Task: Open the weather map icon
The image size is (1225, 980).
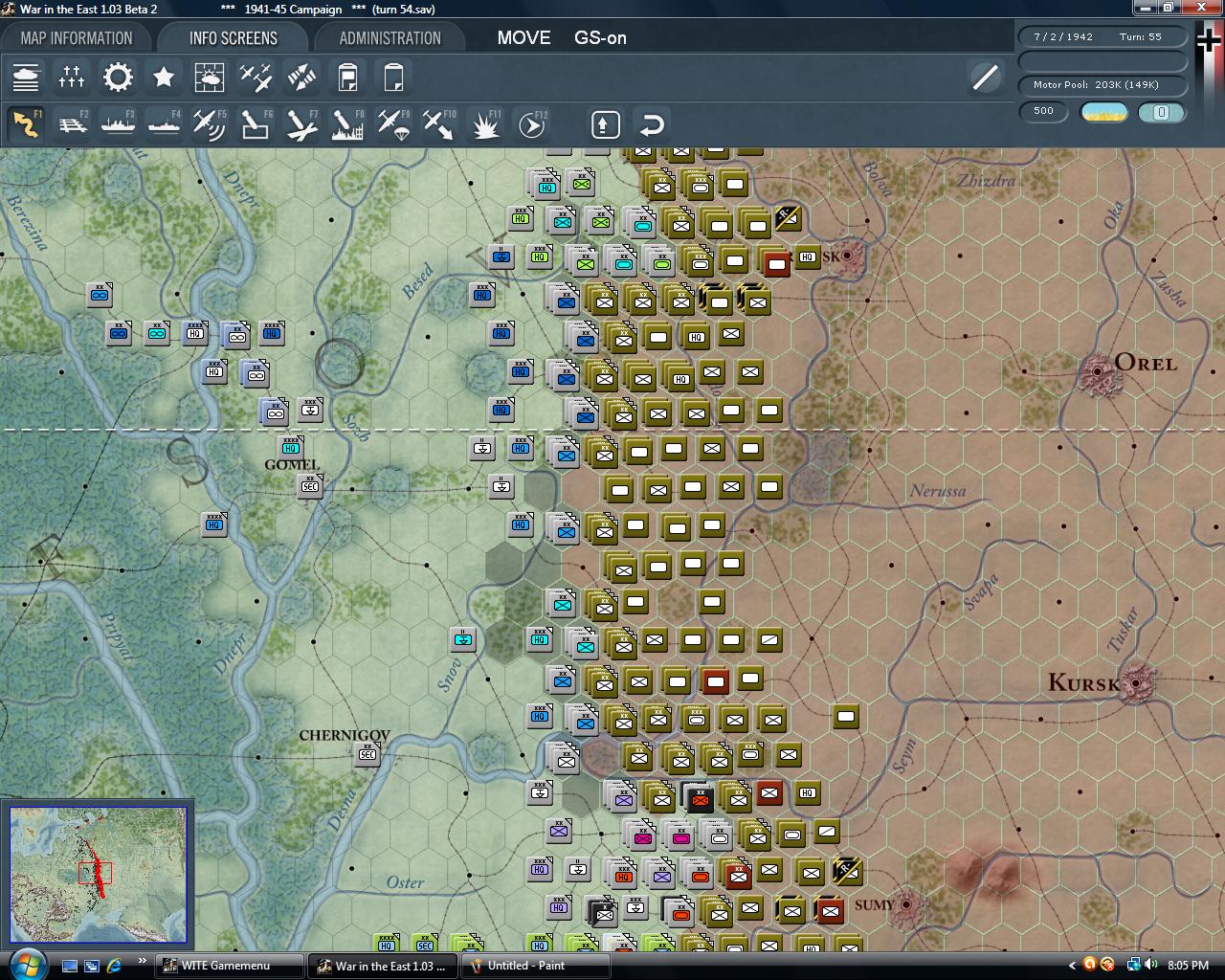Action: tap(210, 78)
